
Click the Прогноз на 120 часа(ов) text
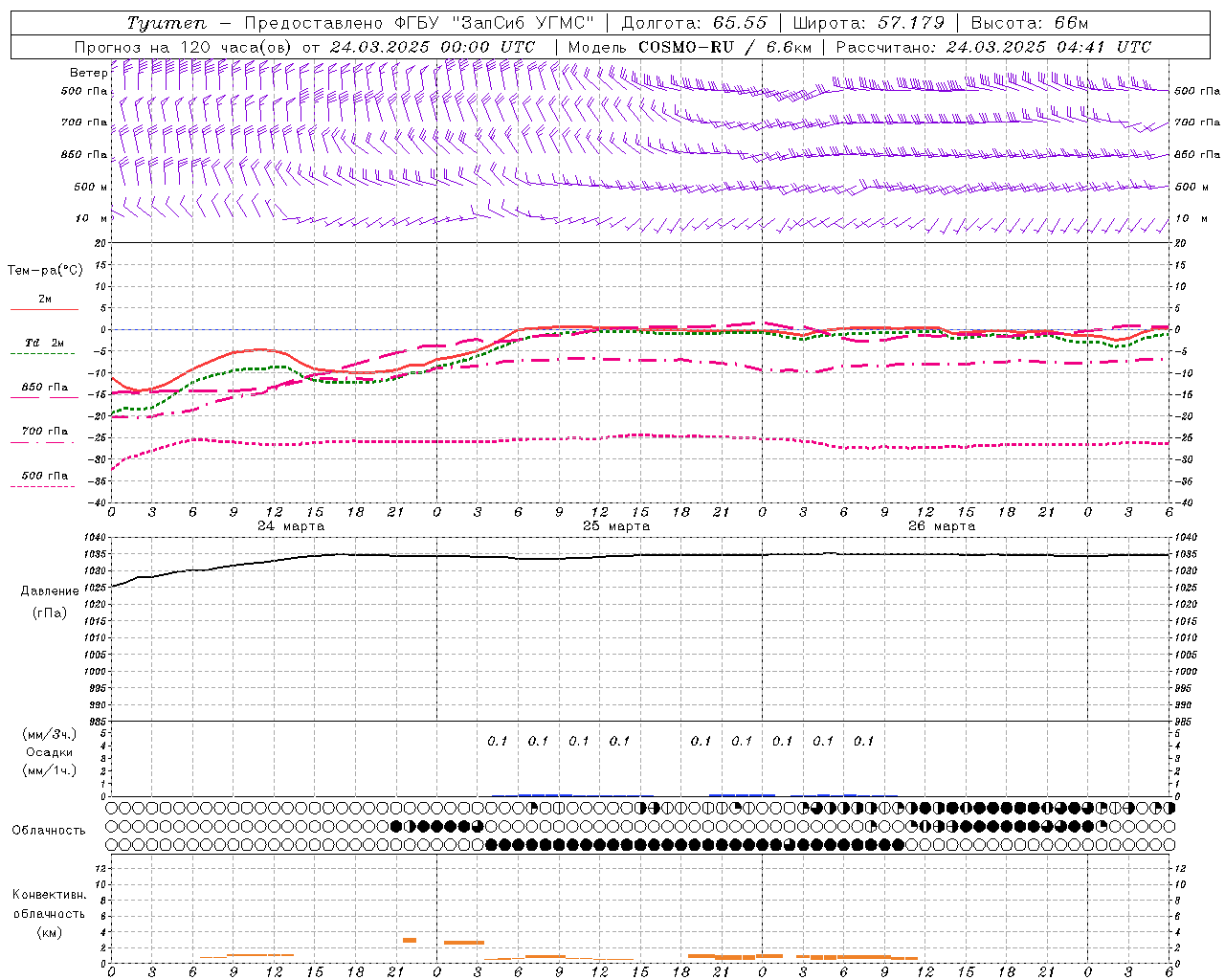pyautogui.click(x=184, y=47)
